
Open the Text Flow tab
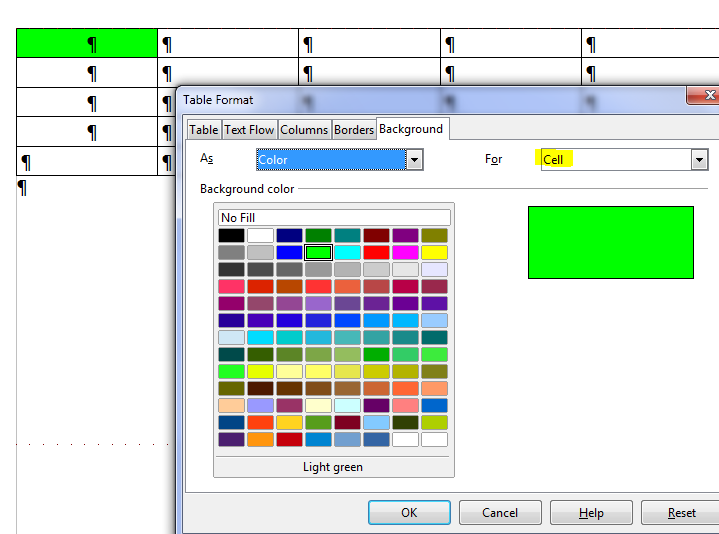pyautogui.click(x=249, y=130)
